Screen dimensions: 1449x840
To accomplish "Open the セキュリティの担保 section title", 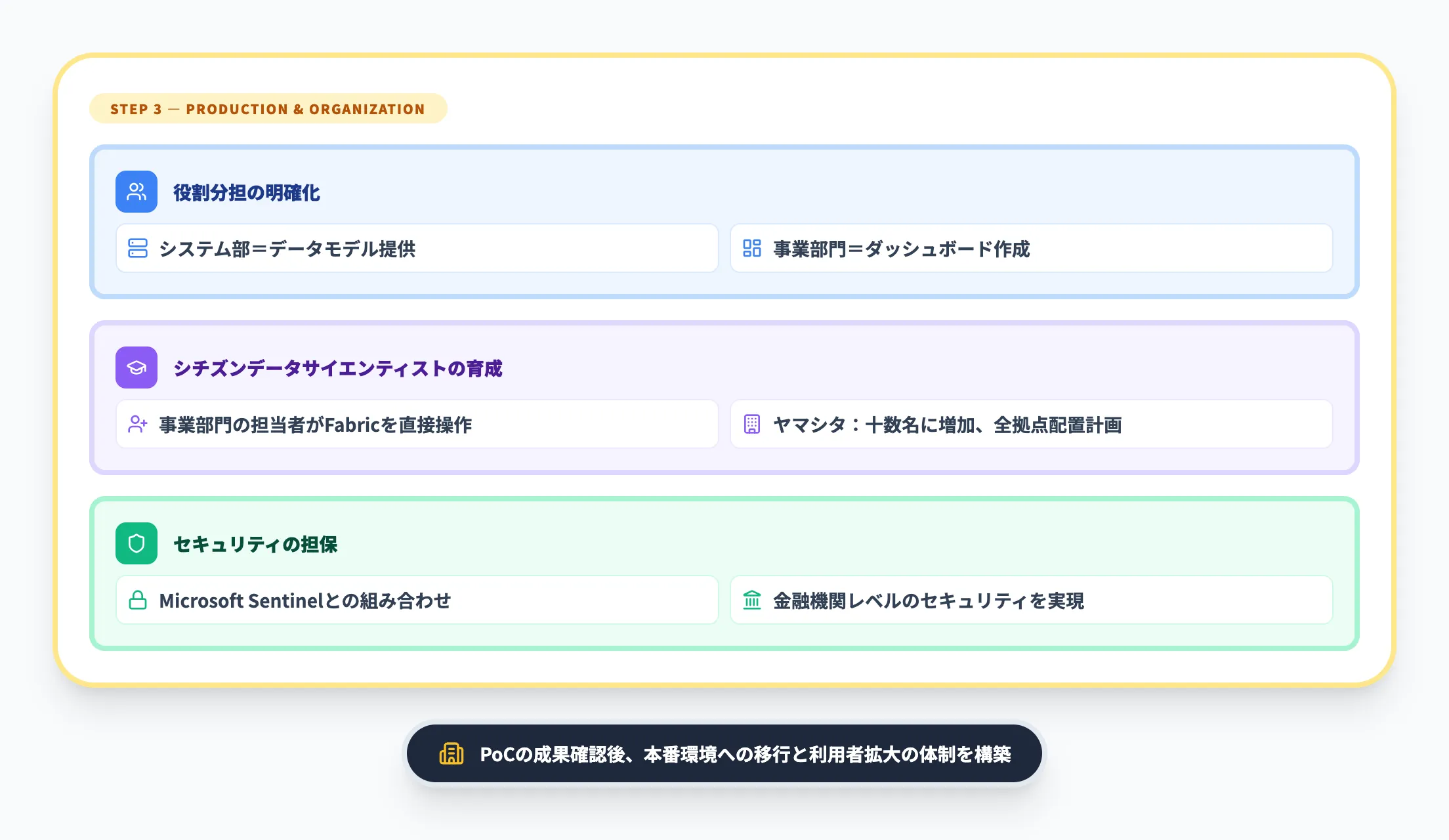I will click(255, 544).
